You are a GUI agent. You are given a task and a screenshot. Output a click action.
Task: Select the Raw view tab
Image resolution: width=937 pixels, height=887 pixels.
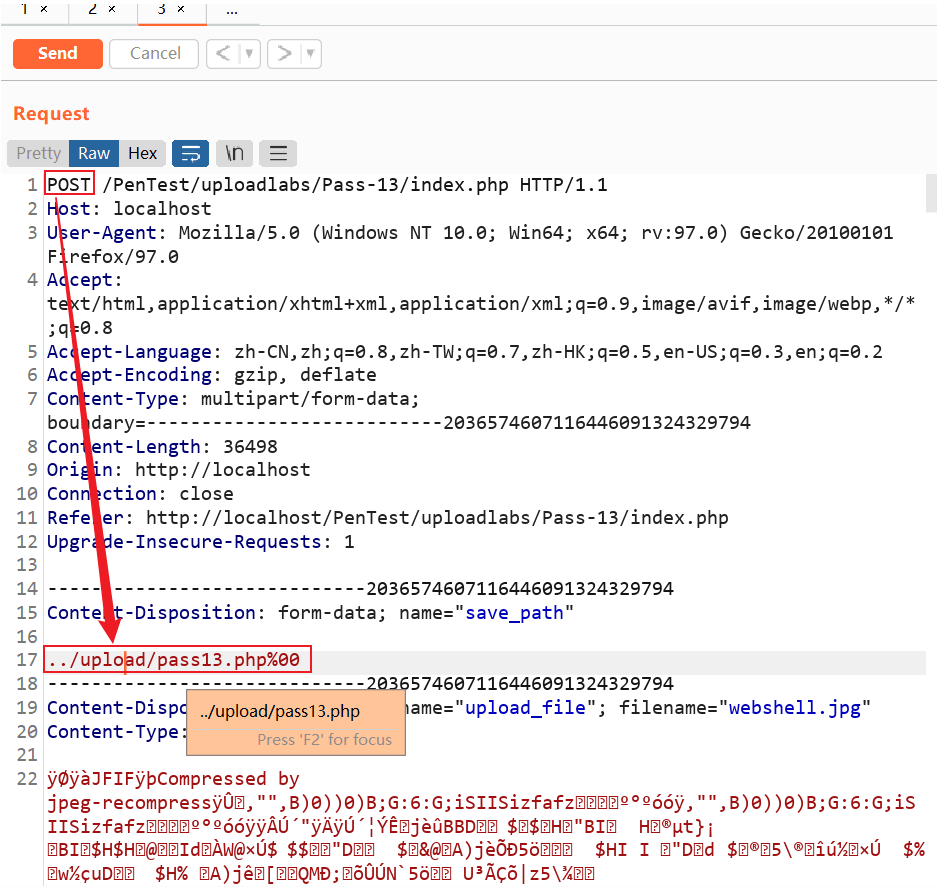tap(94, 154)
